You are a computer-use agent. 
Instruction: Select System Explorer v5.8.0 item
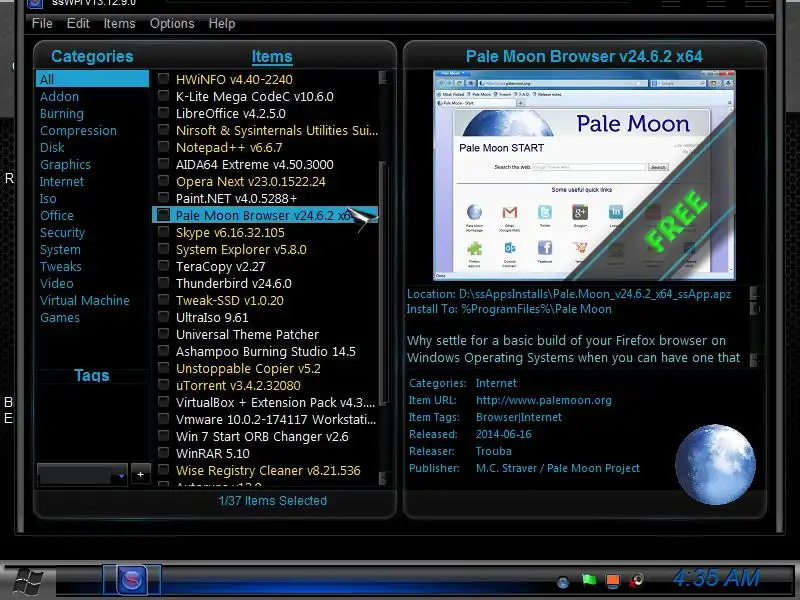(x=241, y=249)
